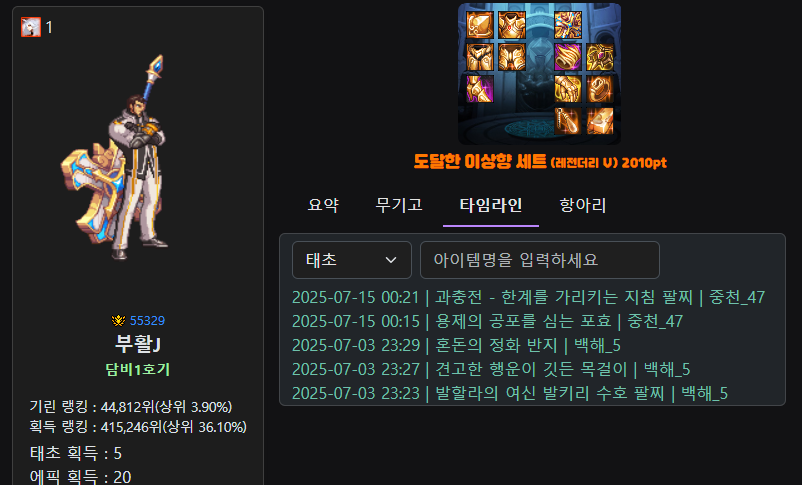Switch to the 항아리 tab
802x485 pixels.
[x=583, y=205]
